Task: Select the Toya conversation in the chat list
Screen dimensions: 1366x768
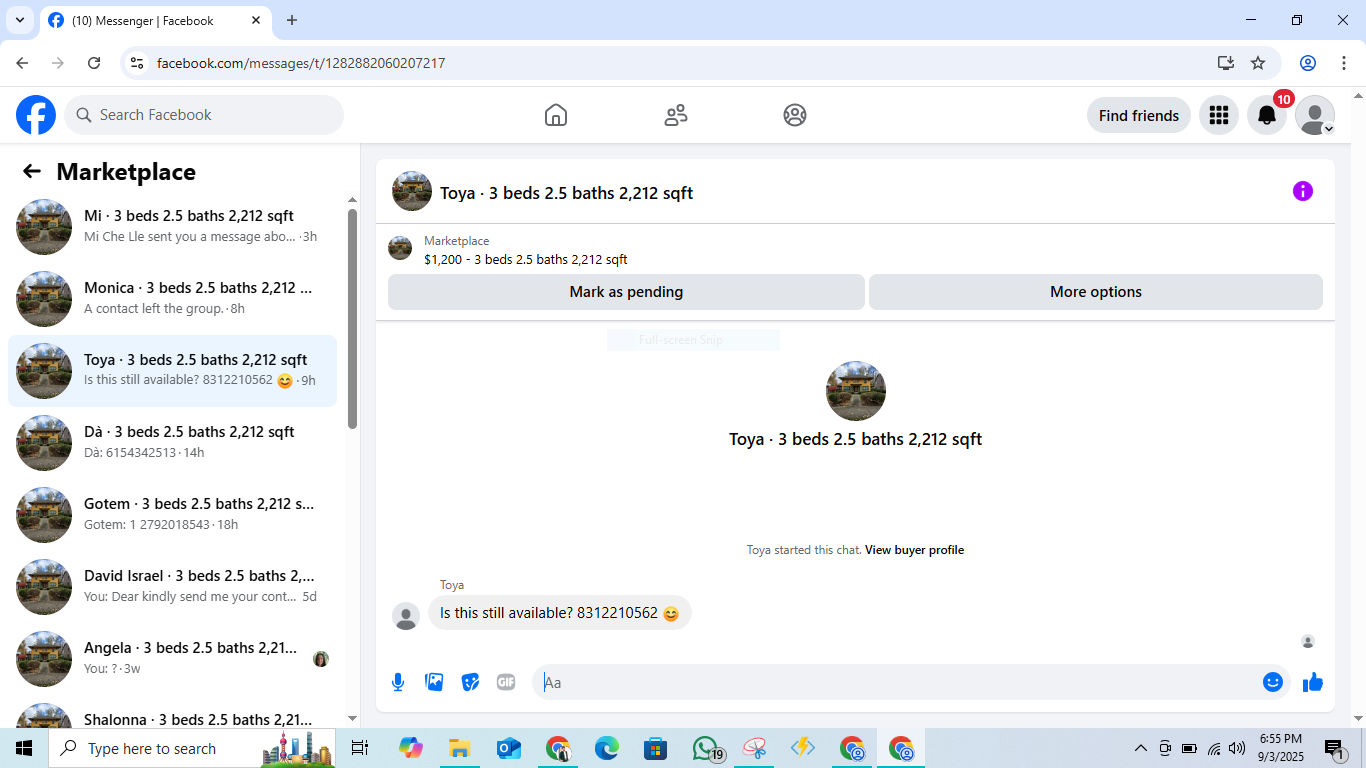Action: 172,371
